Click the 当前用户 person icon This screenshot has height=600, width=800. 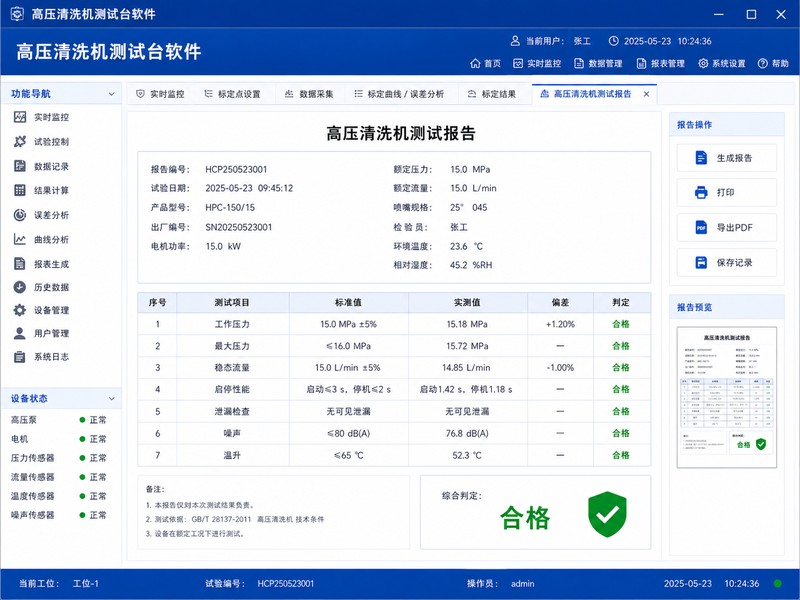coord(515,41)
